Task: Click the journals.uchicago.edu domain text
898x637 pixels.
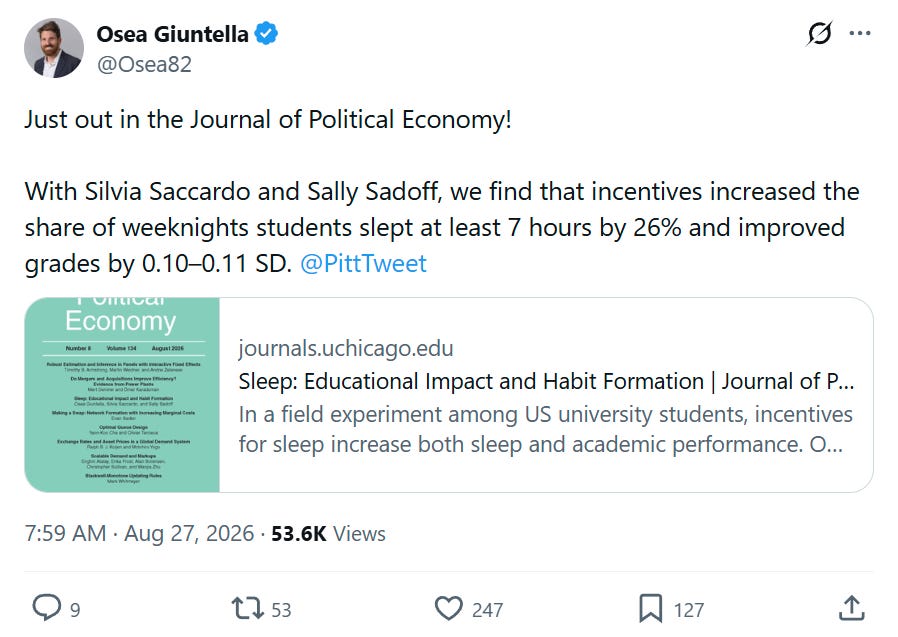Action: pos(346,348)
